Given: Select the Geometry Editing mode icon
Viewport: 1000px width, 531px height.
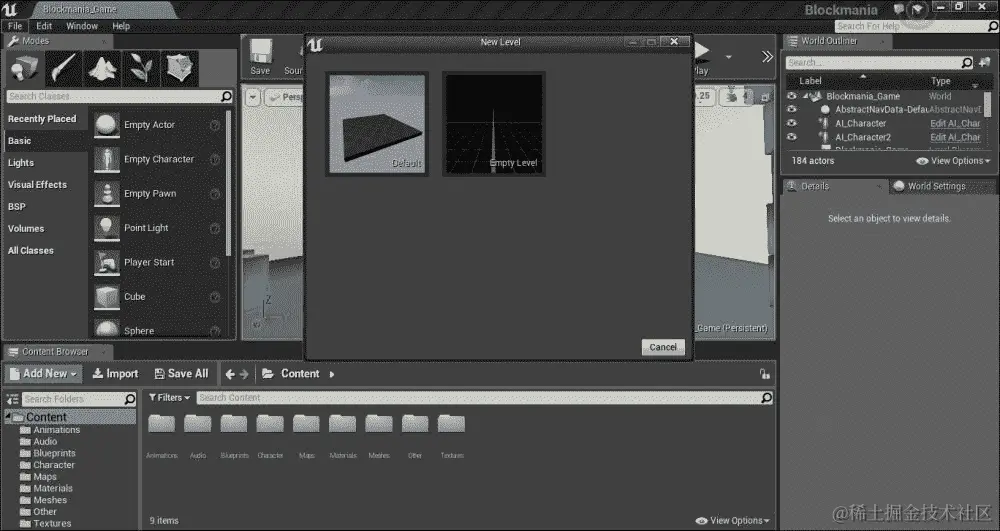Looking at the screenshot, I should pos(179,68).
